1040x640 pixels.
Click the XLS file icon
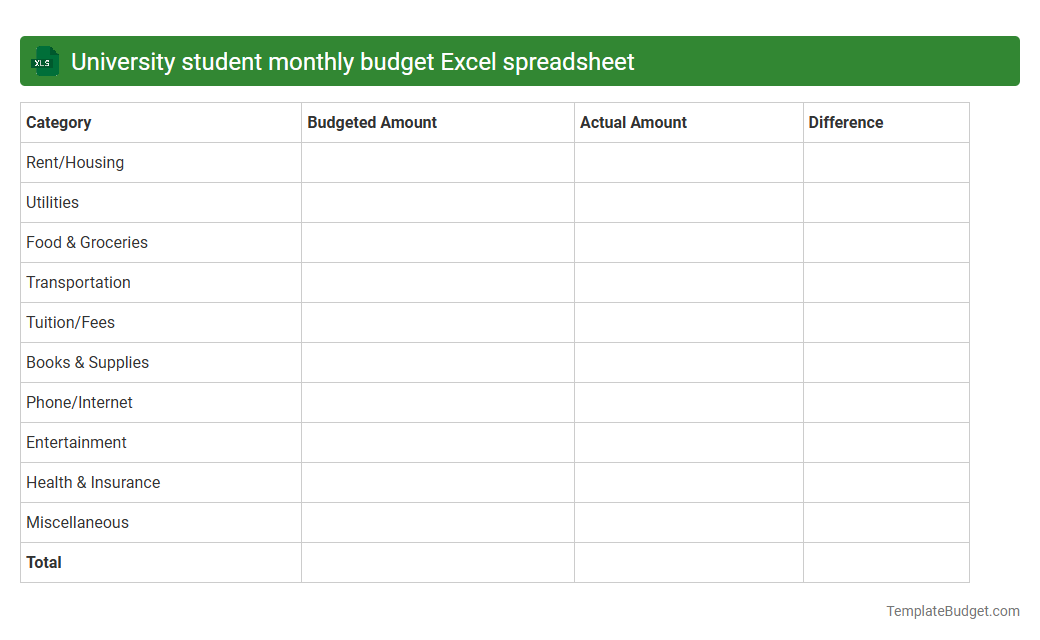coord(44,61)
